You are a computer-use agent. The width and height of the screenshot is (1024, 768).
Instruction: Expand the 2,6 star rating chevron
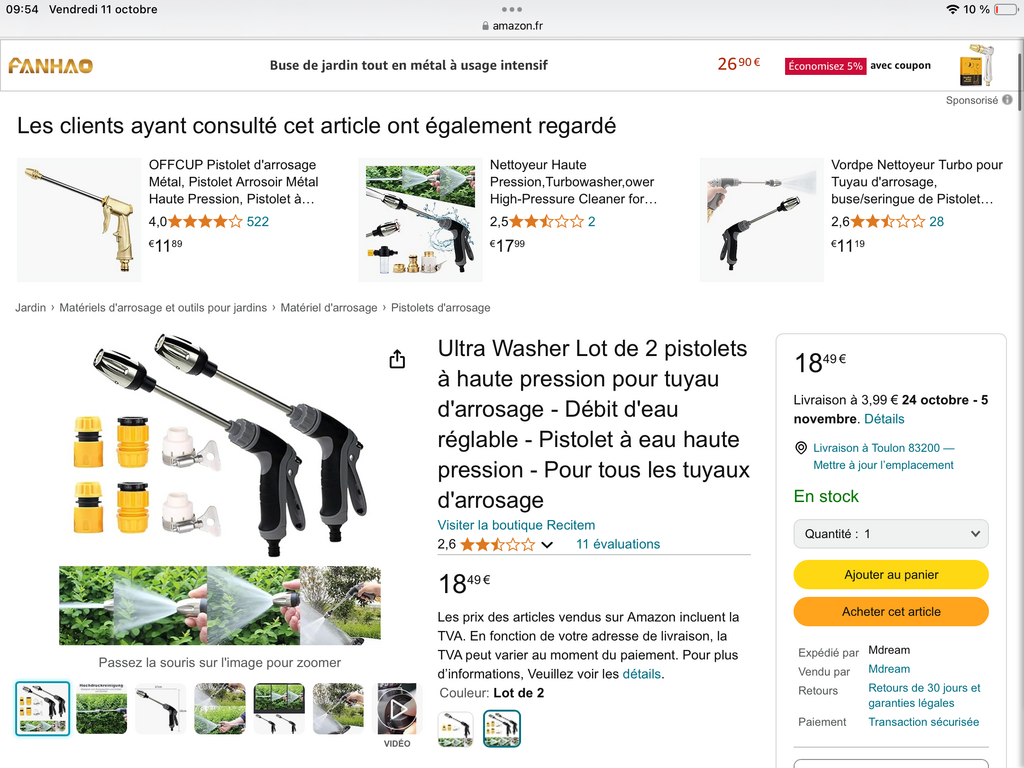(547, 545)
